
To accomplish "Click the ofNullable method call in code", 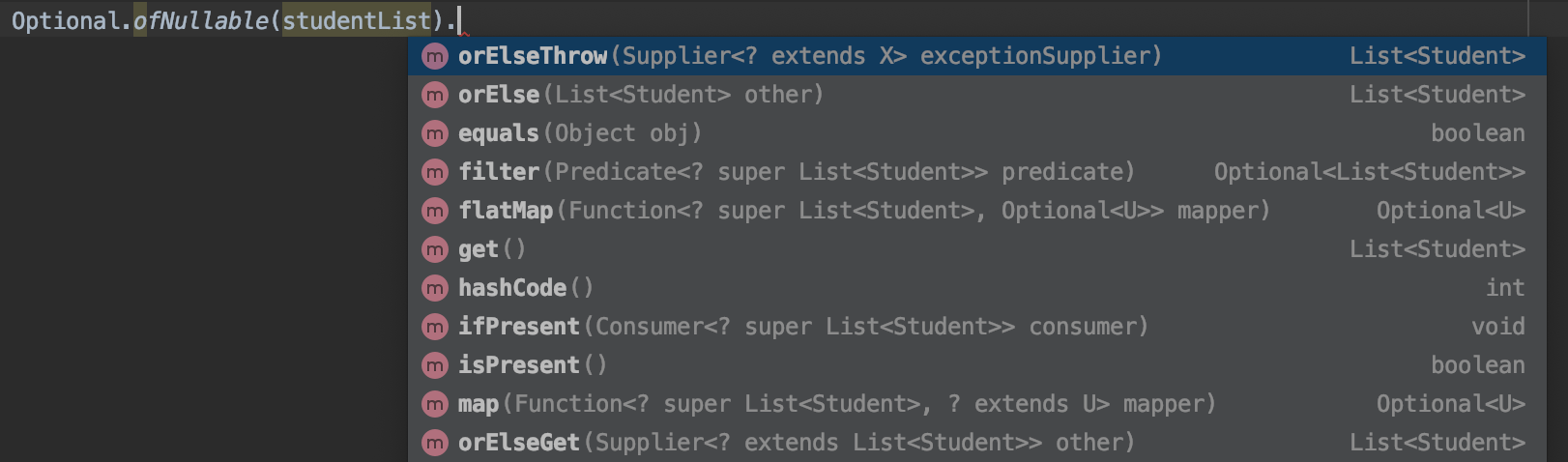I will (200, 20).
